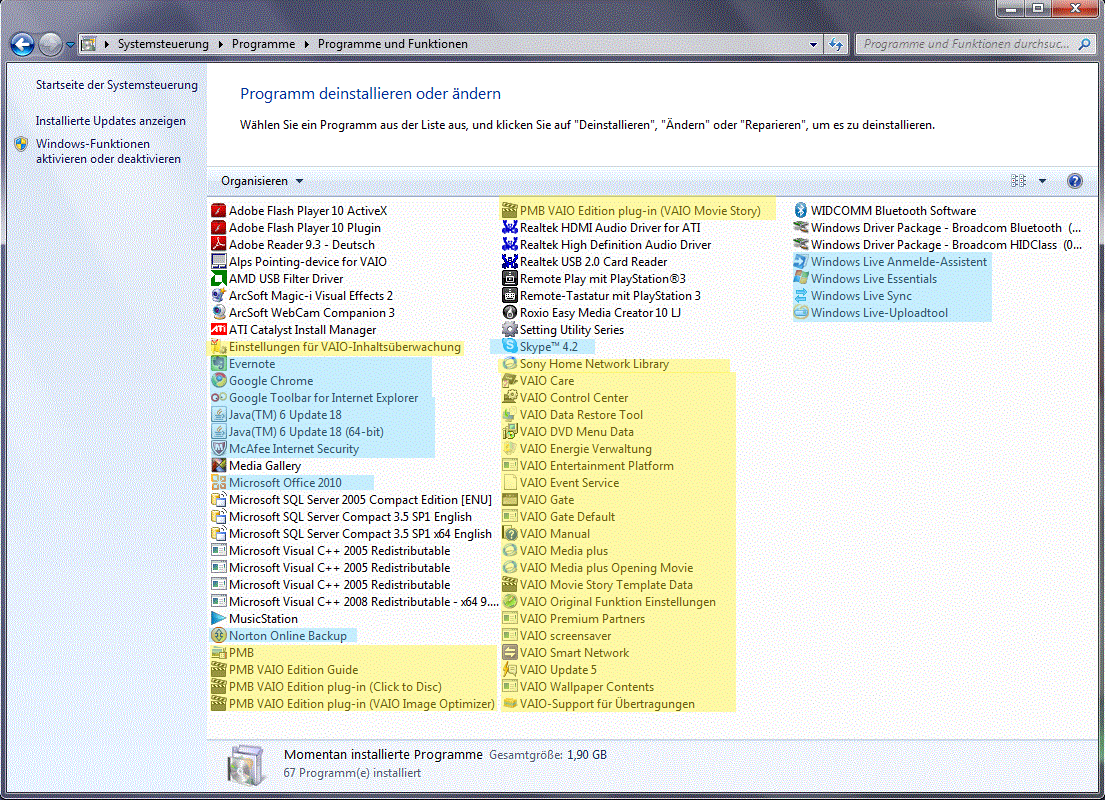The width and height of the screenshot is (1105, 800).
Task: Select PMB VAIO Edition plug-in (Click to Disc)
Action: pos(327,687)
